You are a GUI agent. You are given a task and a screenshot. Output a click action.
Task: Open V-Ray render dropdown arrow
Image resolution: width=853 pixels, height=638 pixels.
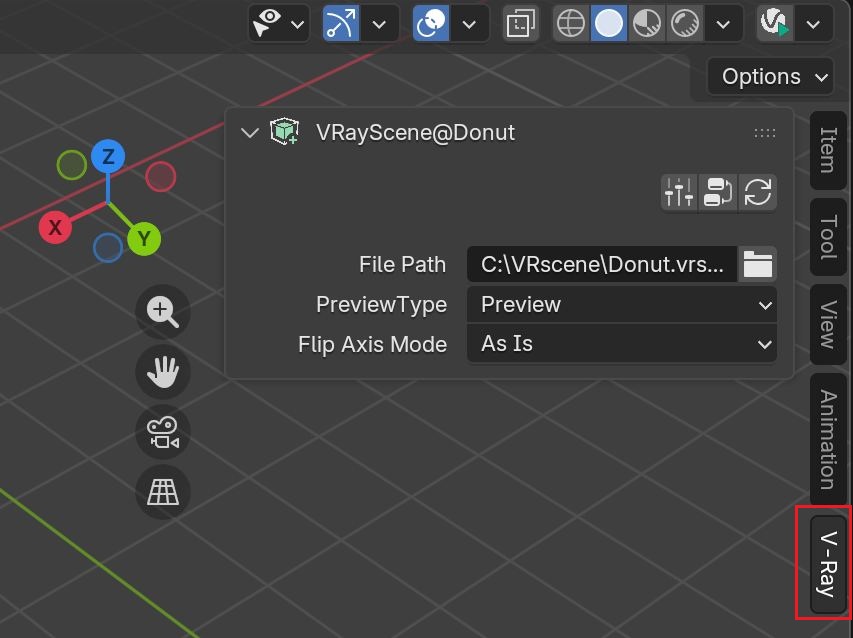(813, 24)
